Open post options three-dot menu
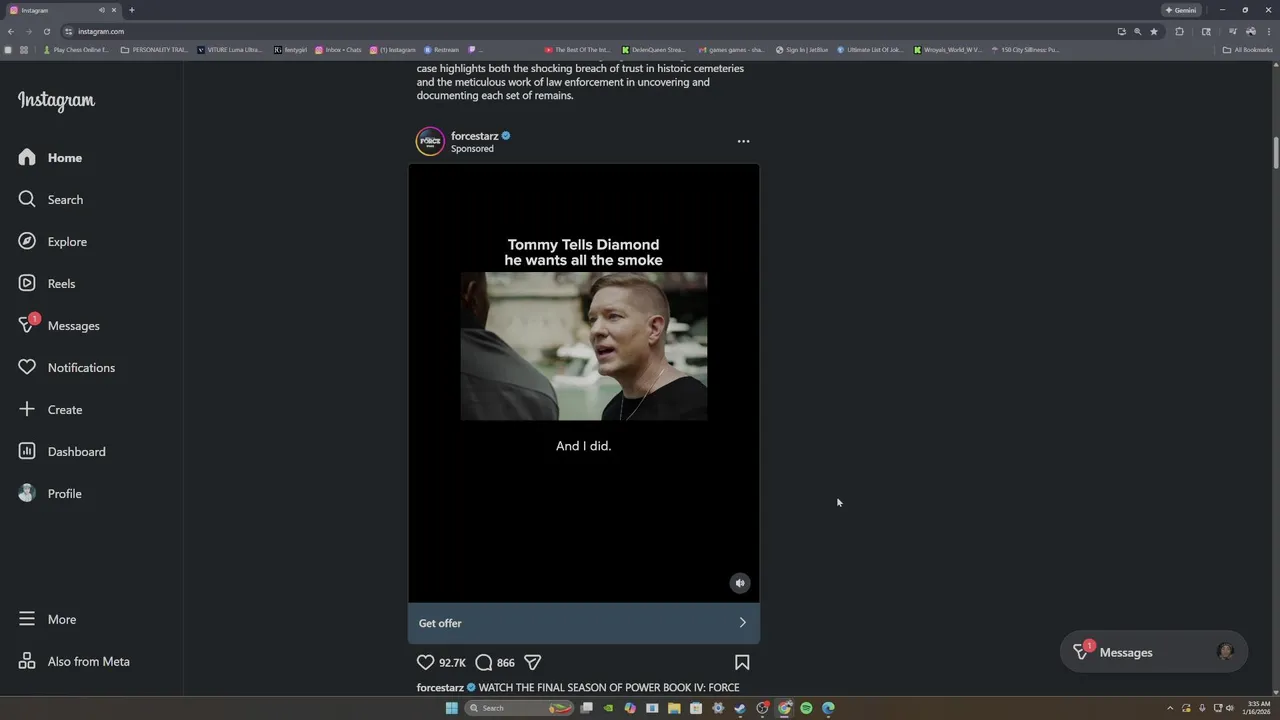This screenshot has height=720, width=1280. point(743,141)
